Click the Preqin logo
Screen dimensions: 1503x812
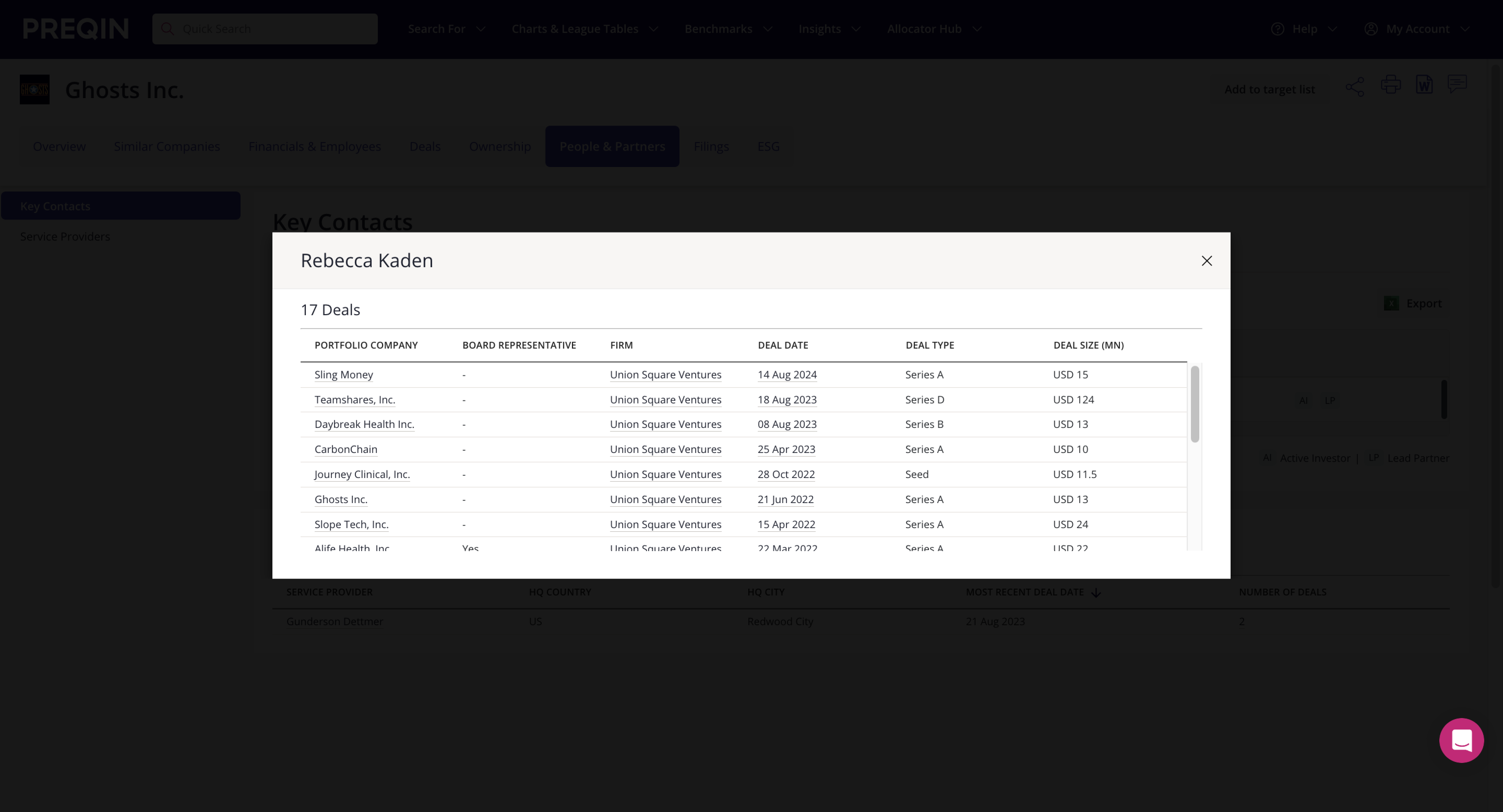coord(76,29)
